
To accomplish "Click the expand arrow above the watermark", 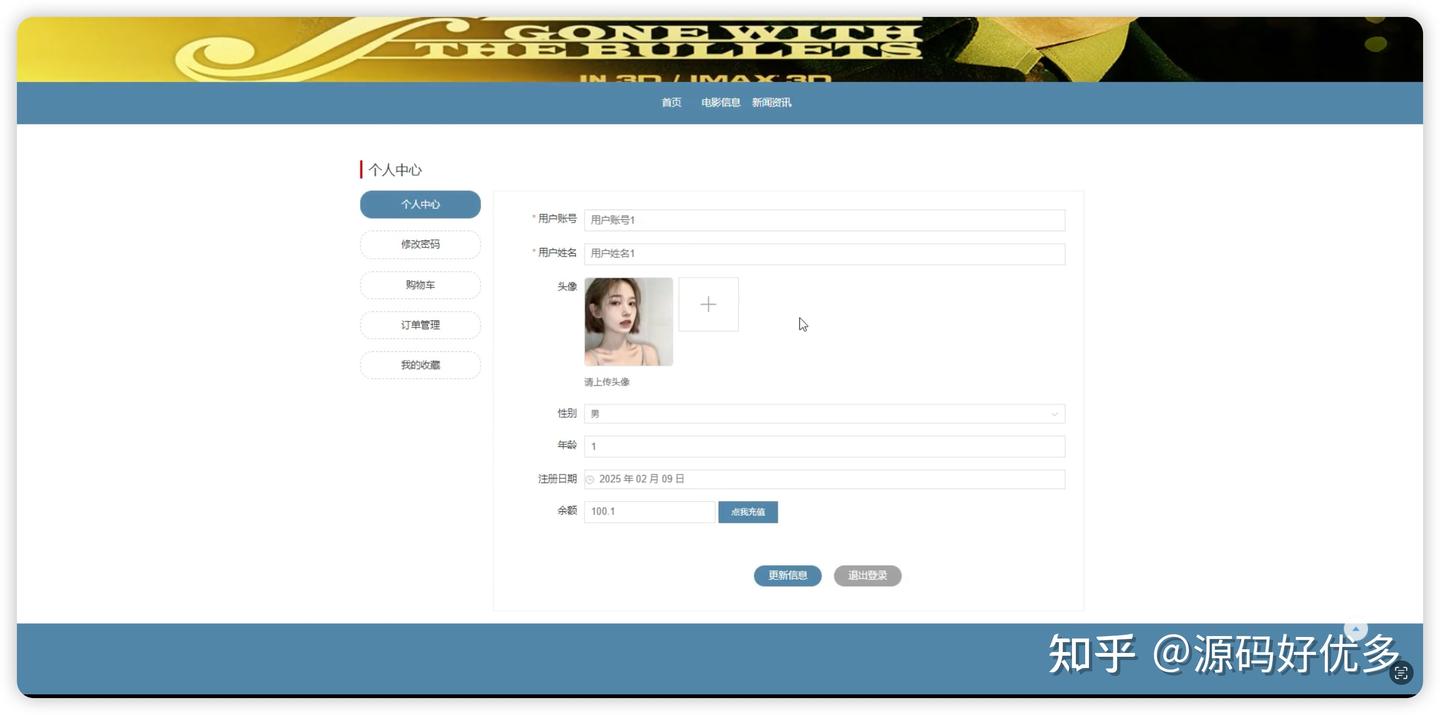I will click(x=1354, y=629).
